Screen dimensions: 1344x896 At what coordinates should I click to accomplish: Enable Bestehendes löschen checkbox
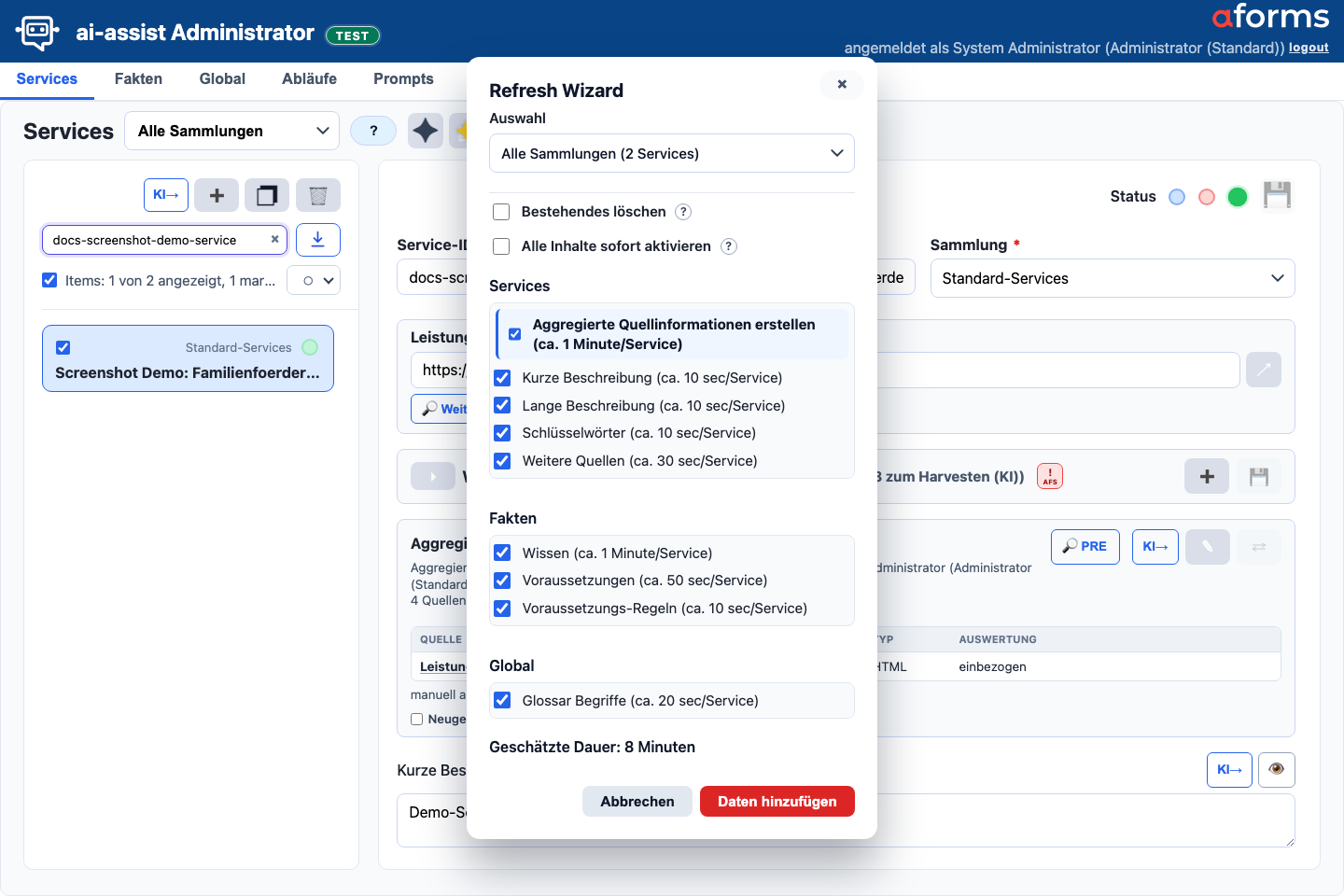501,212
